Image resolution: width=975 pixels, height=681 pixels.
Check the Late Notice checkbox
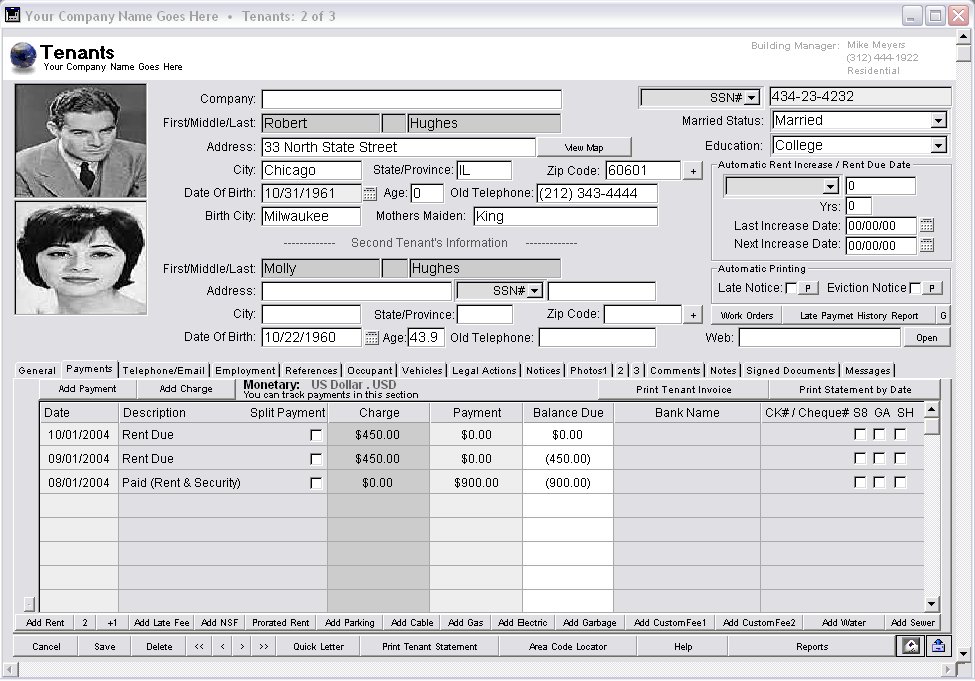(x=791, y=288)
